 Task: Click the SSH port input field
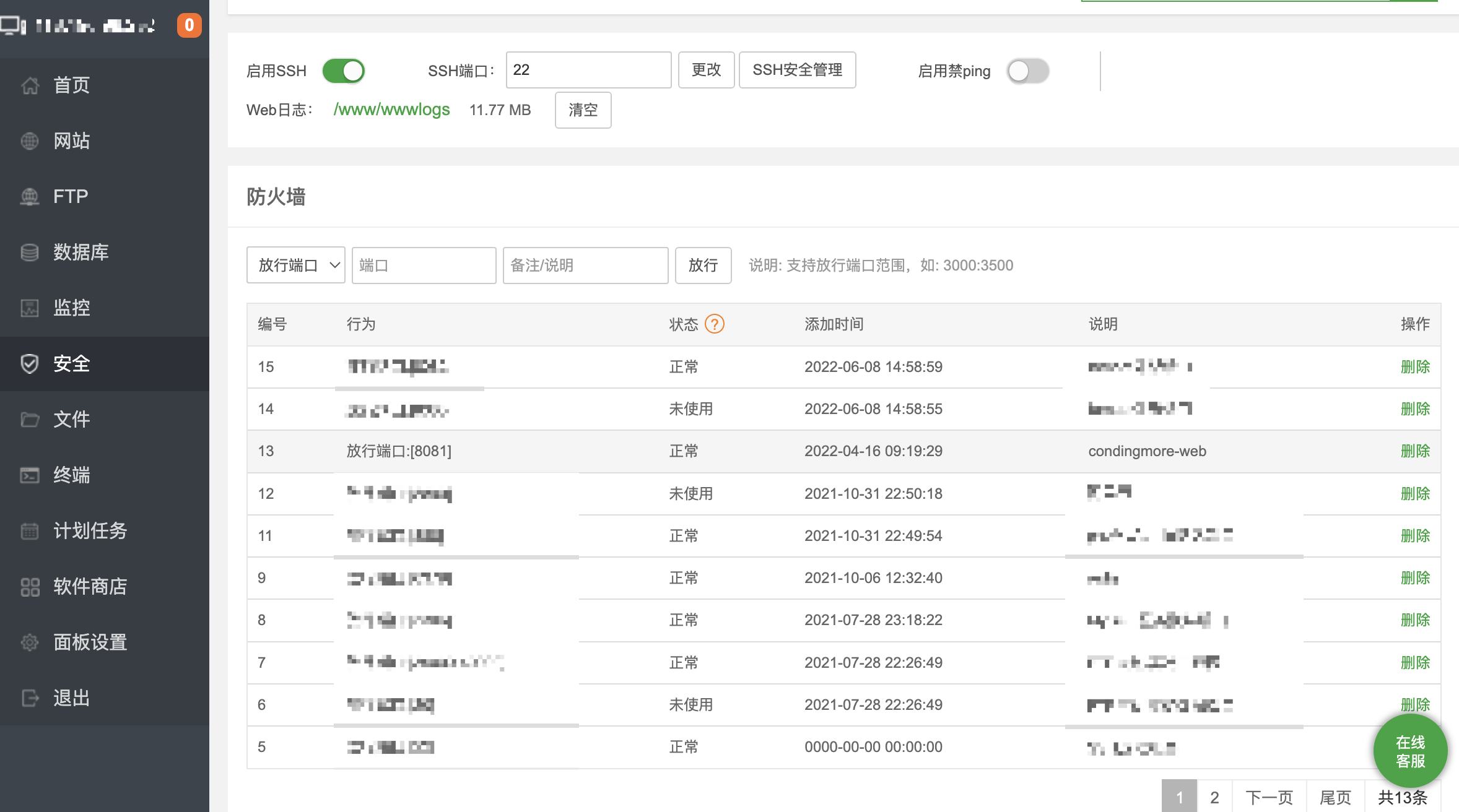(588, 70)
